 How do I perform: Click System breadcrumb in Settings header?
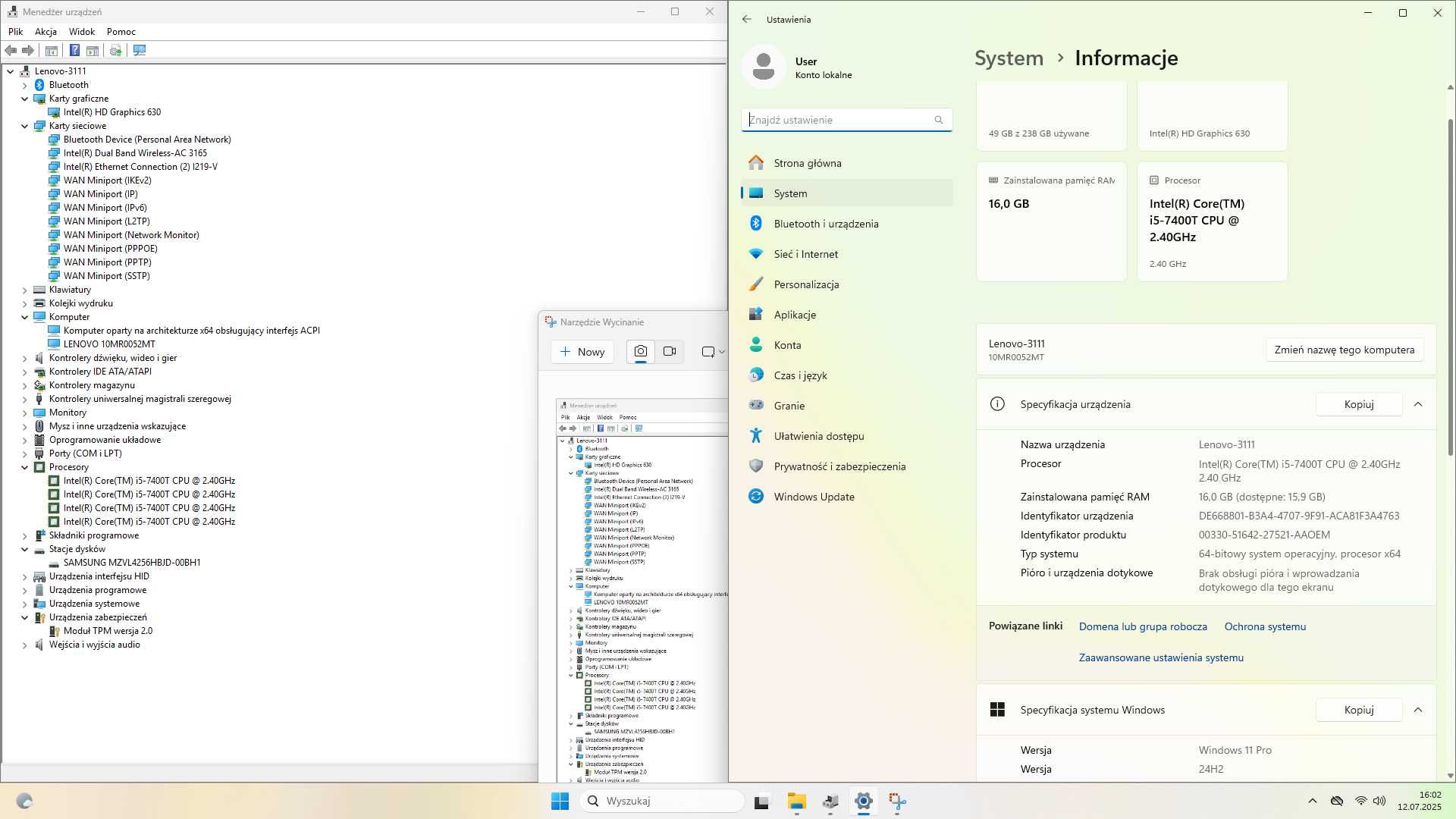click(x=1009, y=58)
